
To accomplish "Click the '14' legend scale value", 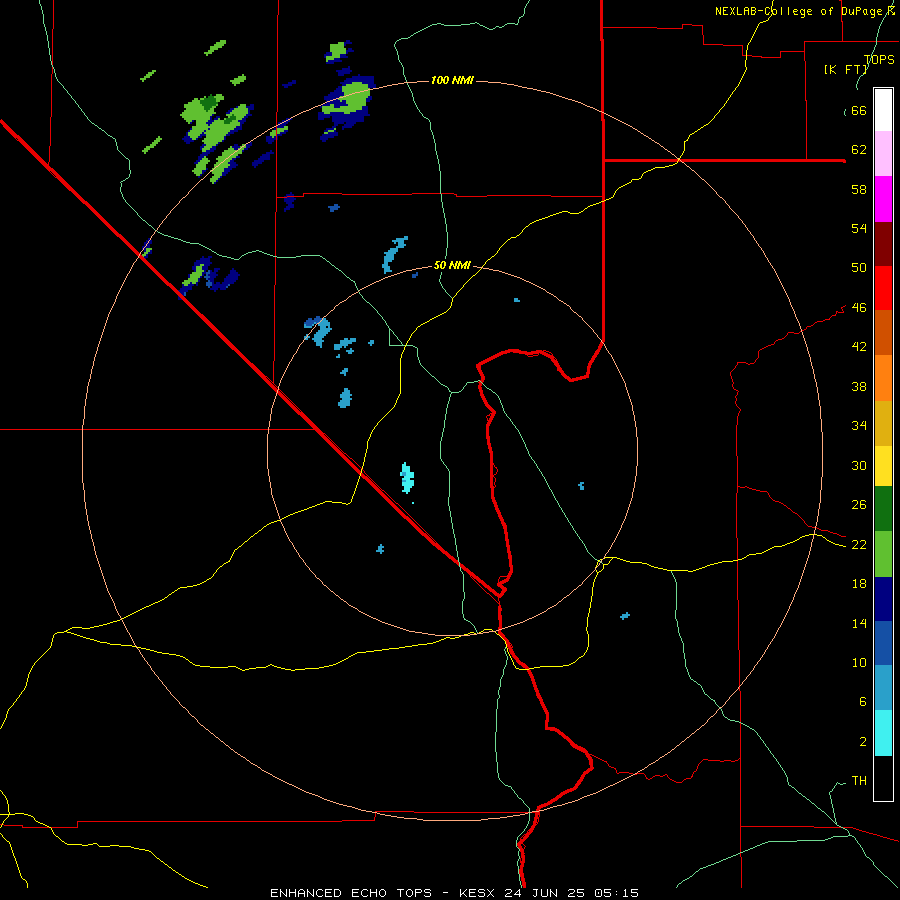I will pos(859,623).
